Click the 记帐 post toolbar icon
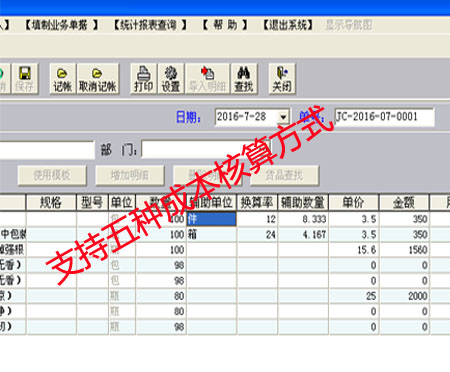Image resolution: width=450 pixels, height=372 pixels. [63, 79]
